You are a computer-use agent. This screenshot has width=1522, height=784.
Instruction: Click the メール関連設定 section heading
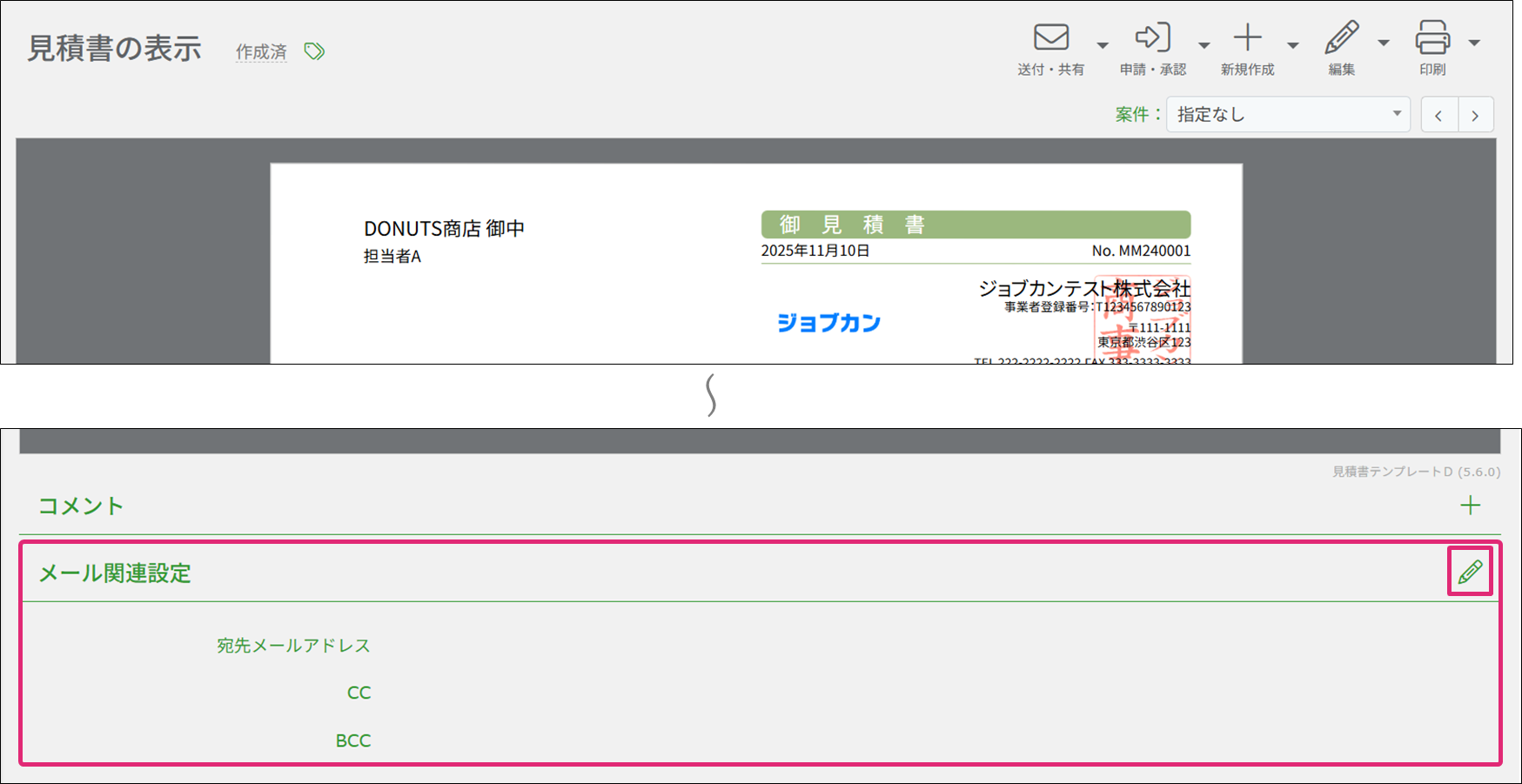pos(115,573)
